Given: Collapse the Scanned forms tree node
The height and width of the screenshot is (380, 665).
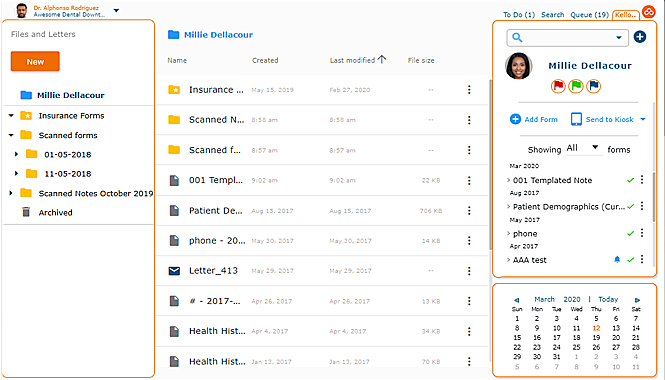Looking at the screenshot, I should click(x=11, y=135).
